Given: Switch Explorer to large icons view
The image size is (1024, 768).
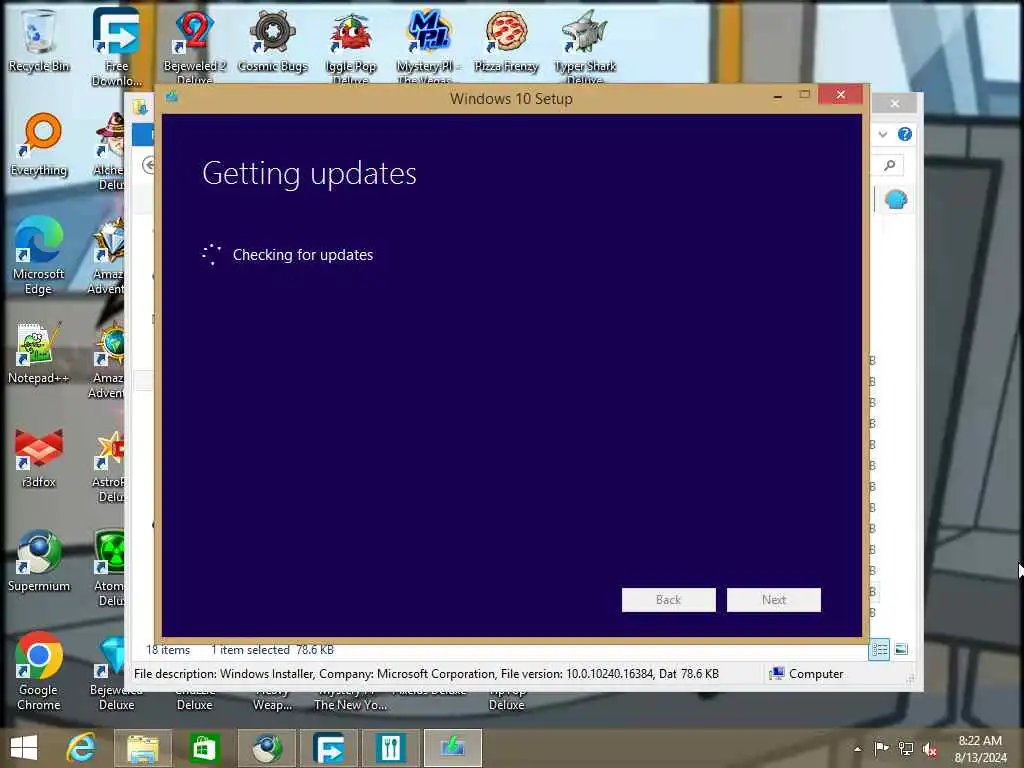Looking at the screenshot, I should click(901, 649).
